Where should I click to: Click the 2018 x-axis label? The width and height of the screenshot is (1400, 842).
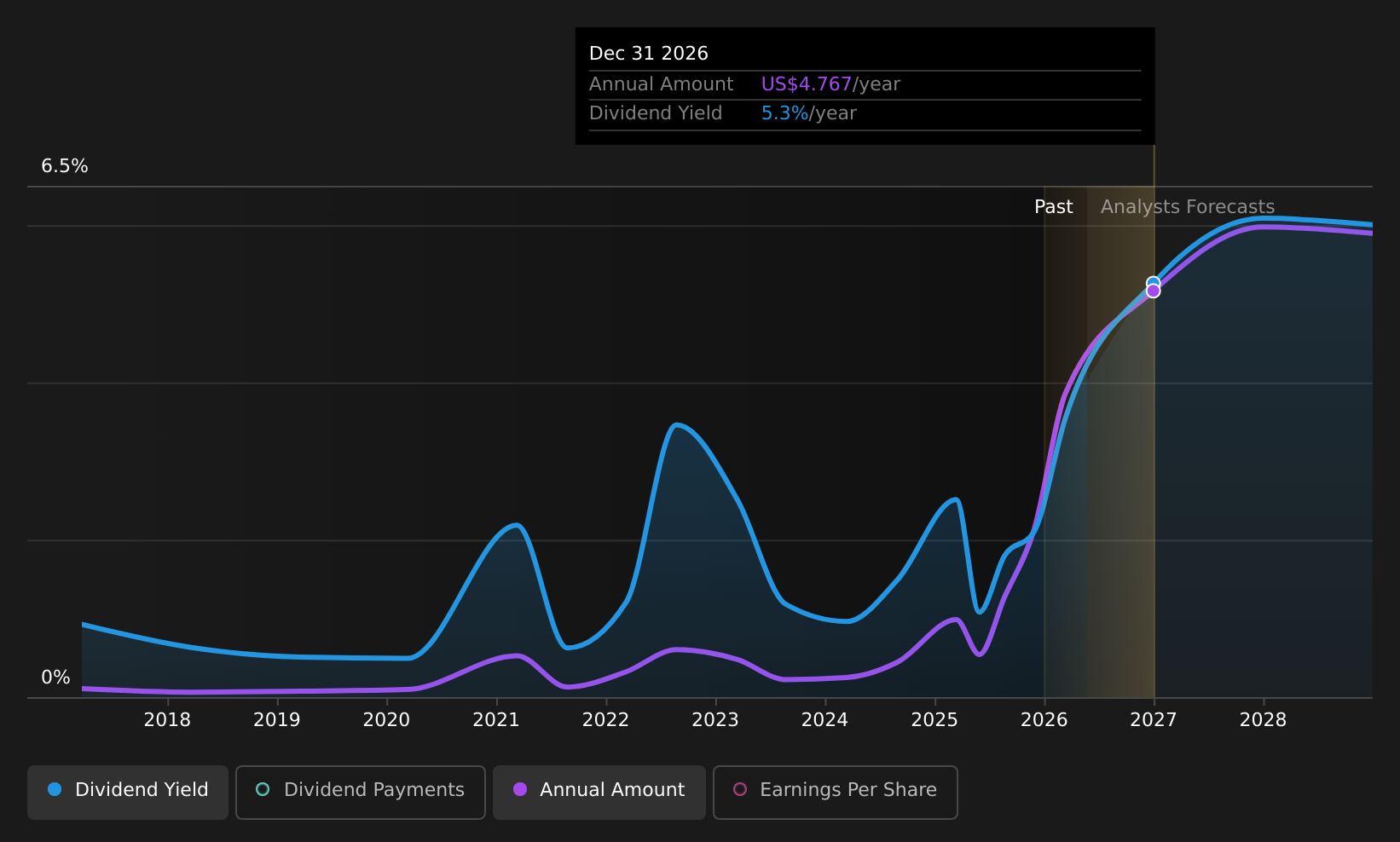pyautogui.click(x=167, y=720)
